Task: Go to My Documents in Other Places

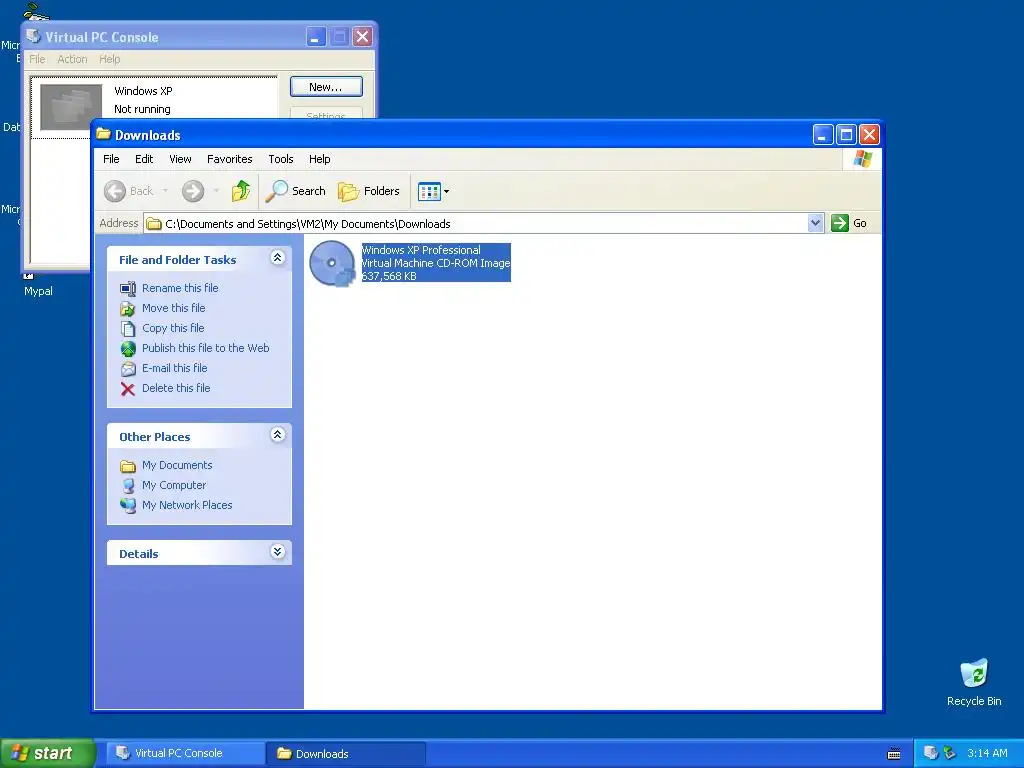Action: click(x=177, y=465)
